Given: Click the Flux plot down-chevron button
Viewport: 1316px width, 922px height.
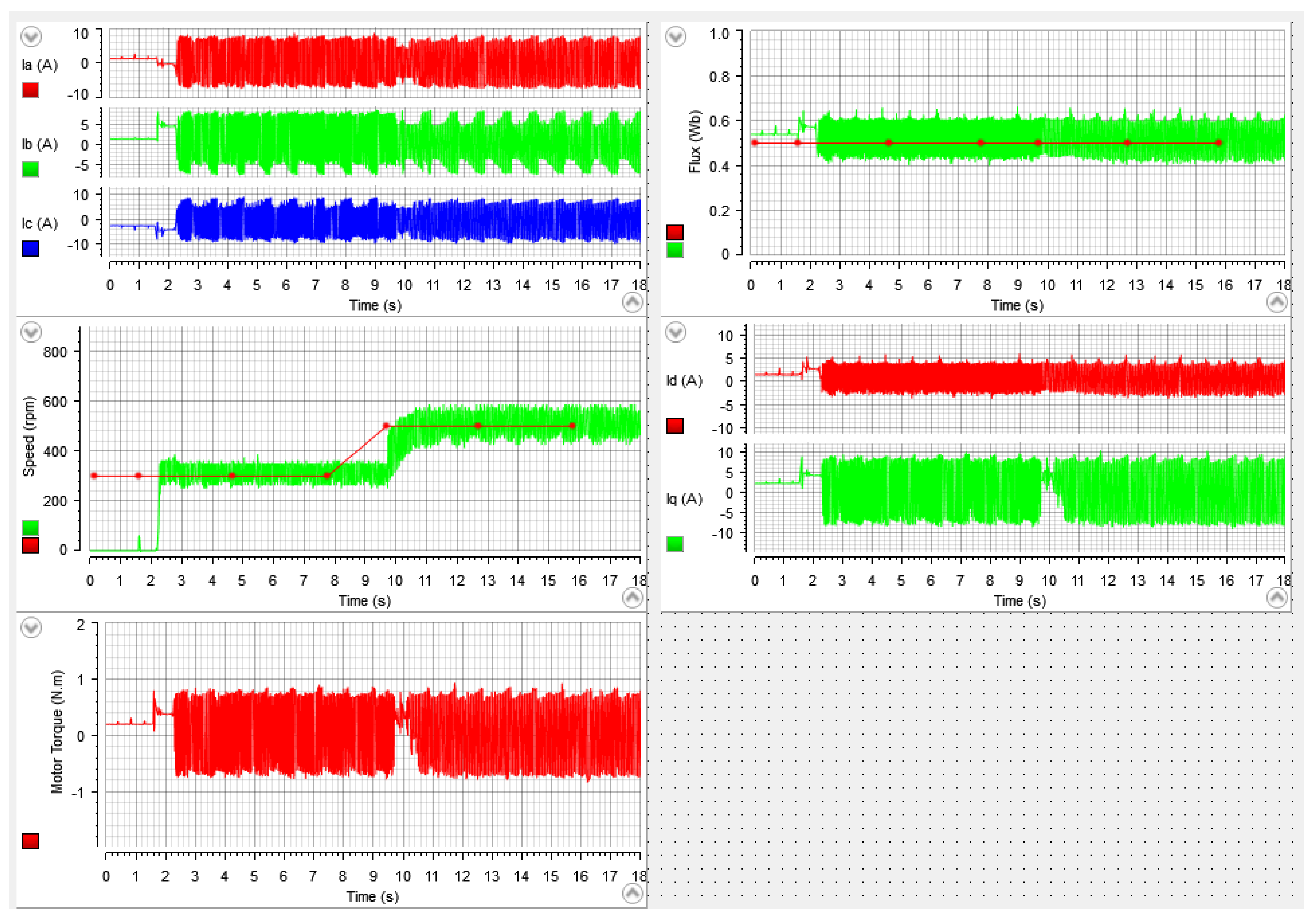Looking at the screenshot, I should pyautogui.click(x=676, y=37).
